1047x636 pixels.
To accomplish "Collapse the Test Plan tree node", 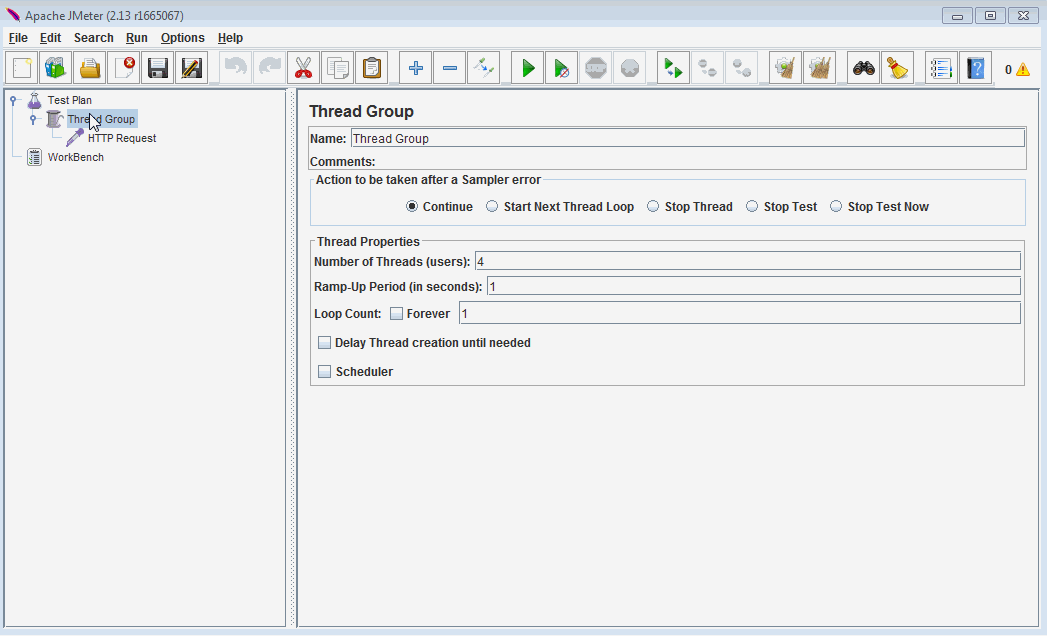I will tap(13, 100).
